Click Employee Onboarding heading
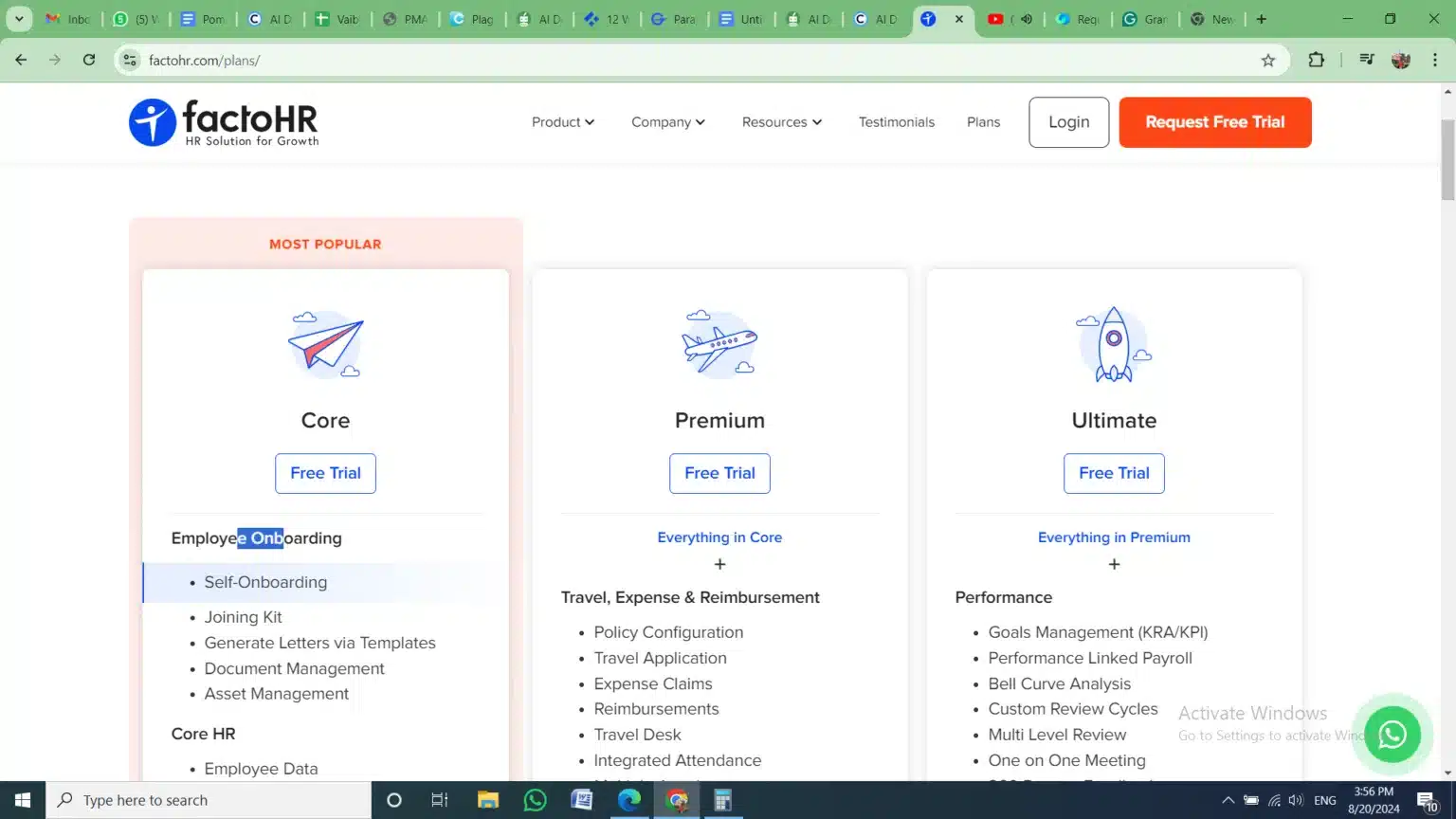Viewport: 1456px width, 819px height. [256, 538]
